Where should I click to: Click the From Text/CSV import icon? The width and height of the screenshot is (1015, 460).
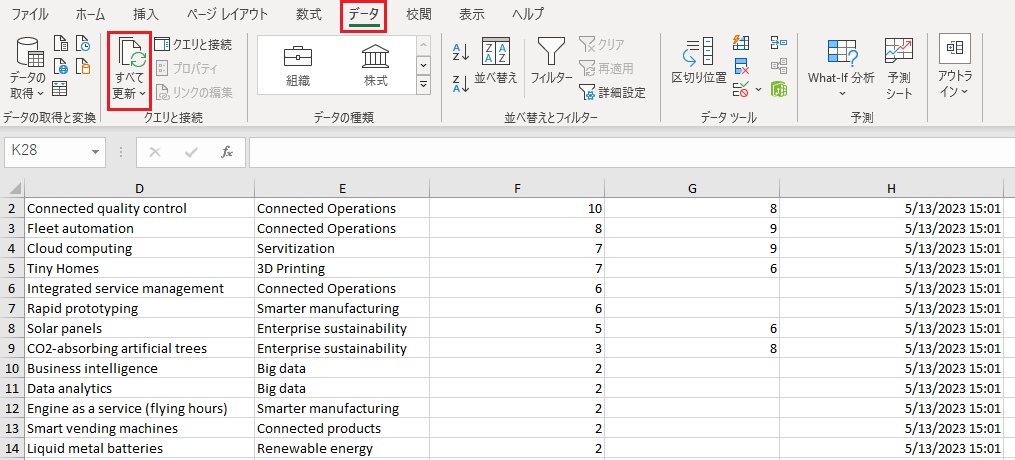click(x=61, y=45)
